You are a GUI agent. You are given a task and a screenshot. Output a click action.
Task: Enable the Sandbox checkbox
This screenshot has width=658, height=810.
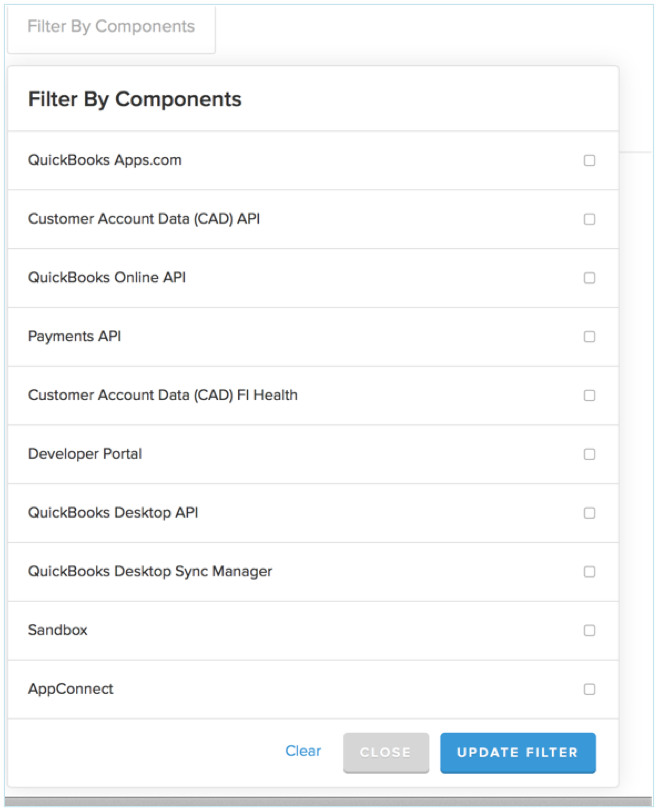589,630
